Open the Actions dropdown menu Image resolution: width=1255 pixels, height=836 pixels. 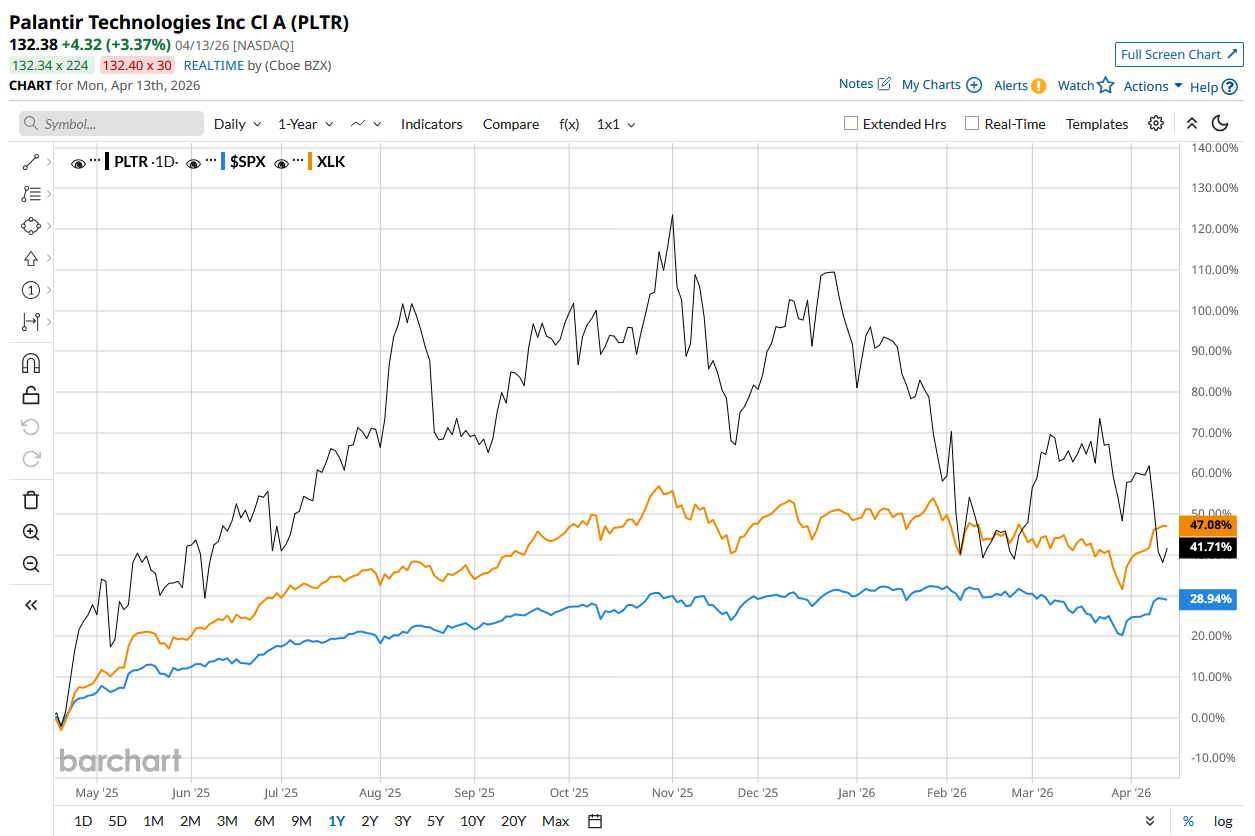point(1152,86)
